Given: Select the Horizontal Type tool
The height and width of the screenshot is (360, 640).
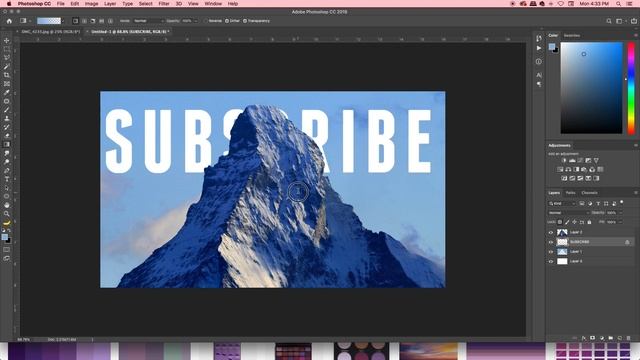Looking at the screenshot, I should coord(7,179).
